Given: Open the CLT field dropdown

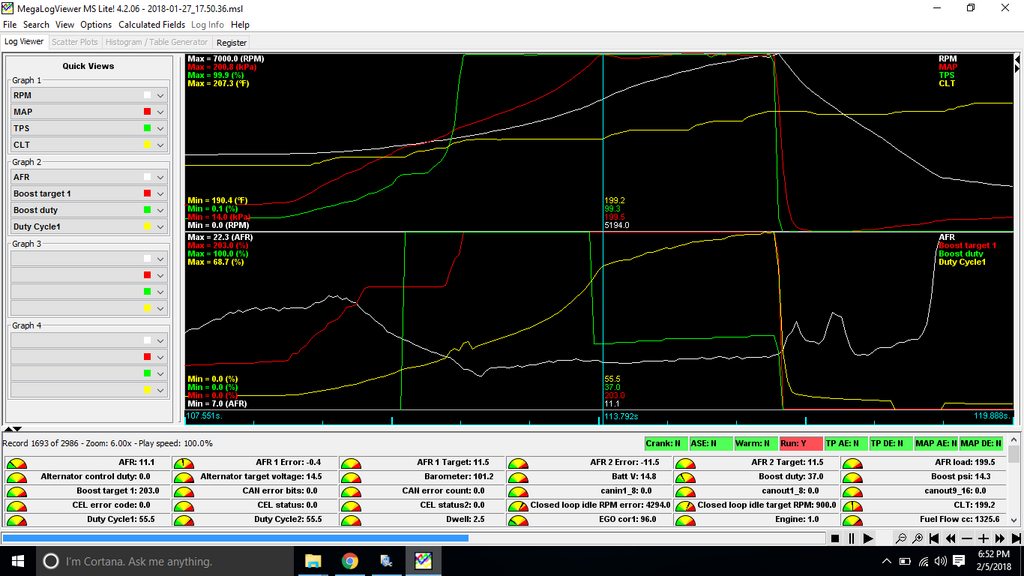Looking at the screenshot, I should (x=160, y=145).
